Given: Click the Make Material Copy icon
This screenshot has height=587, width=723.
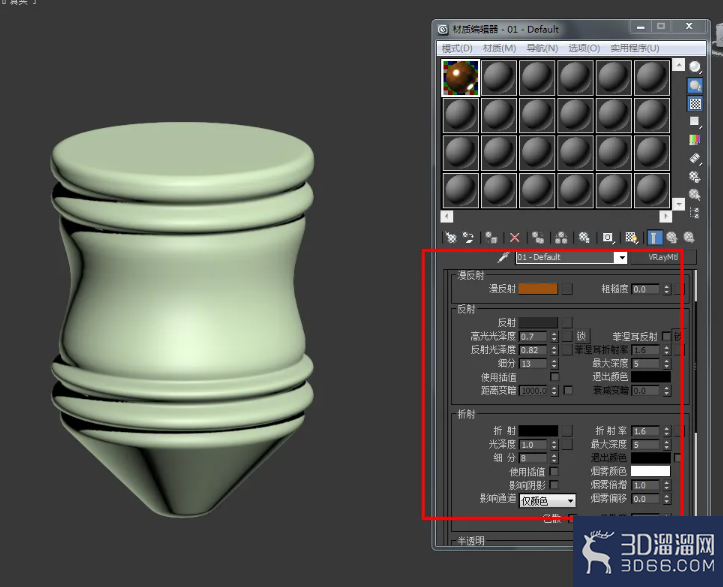Looking at the screenshot, I should (538, 238).
